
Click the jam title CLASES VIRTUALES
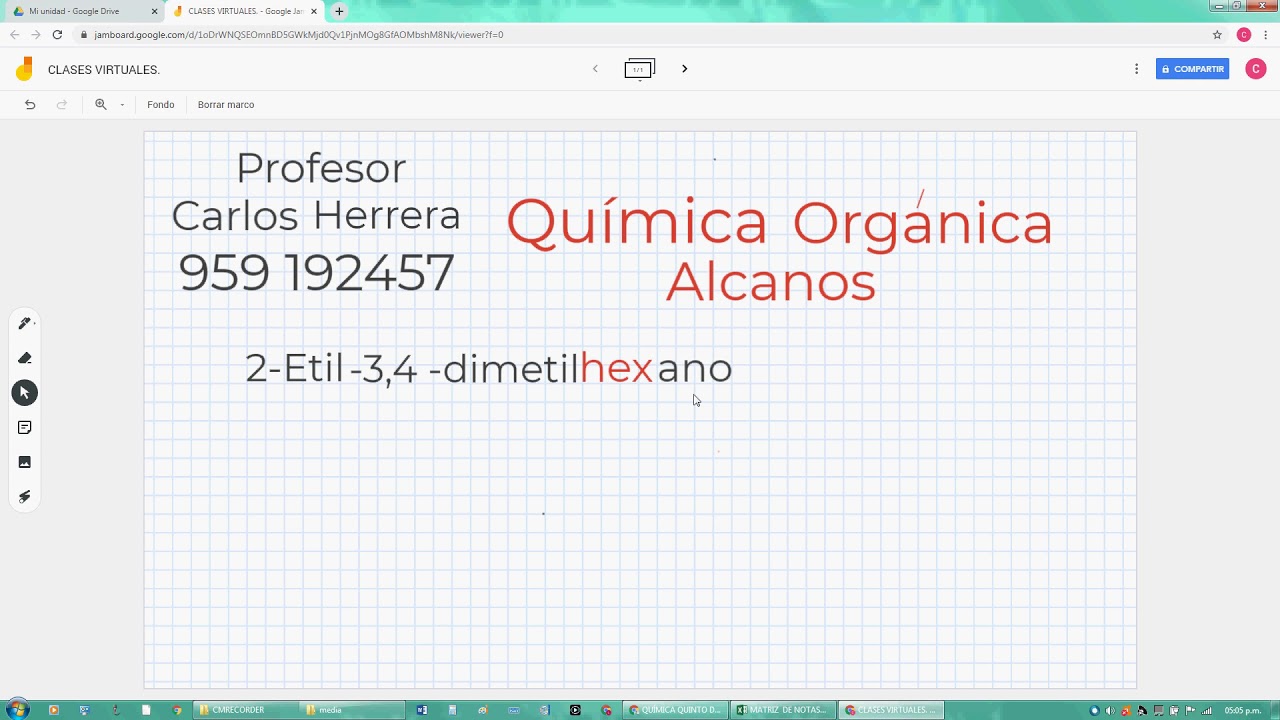[x=104, y=70]
